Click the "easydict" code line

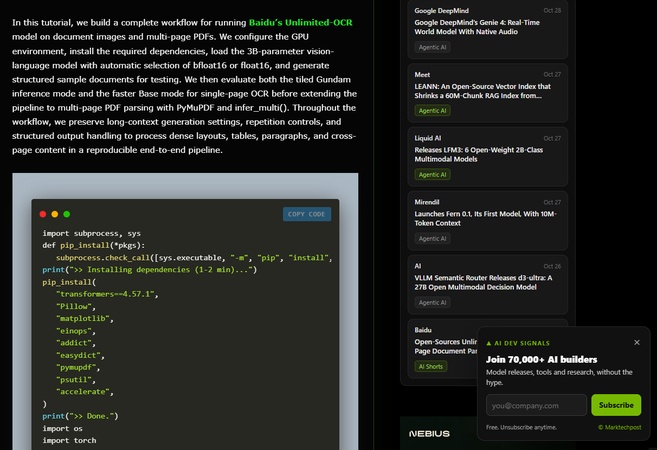(80, 355)
